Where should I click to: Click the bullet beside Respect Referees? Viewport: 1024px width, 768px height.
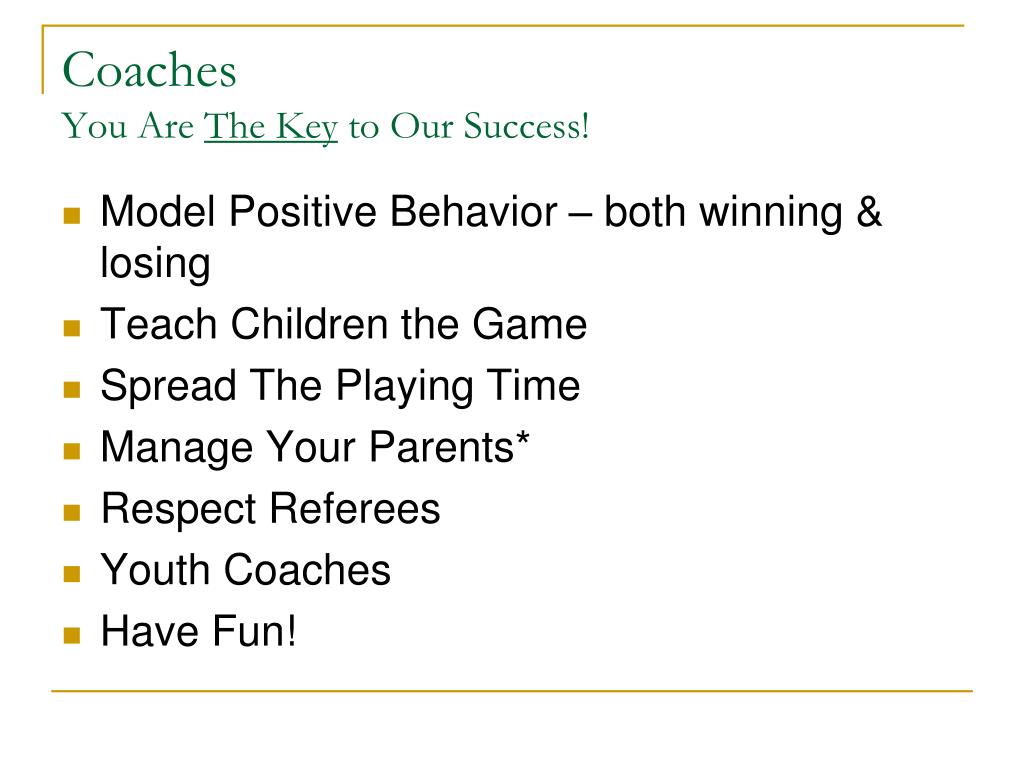point(72,512)
